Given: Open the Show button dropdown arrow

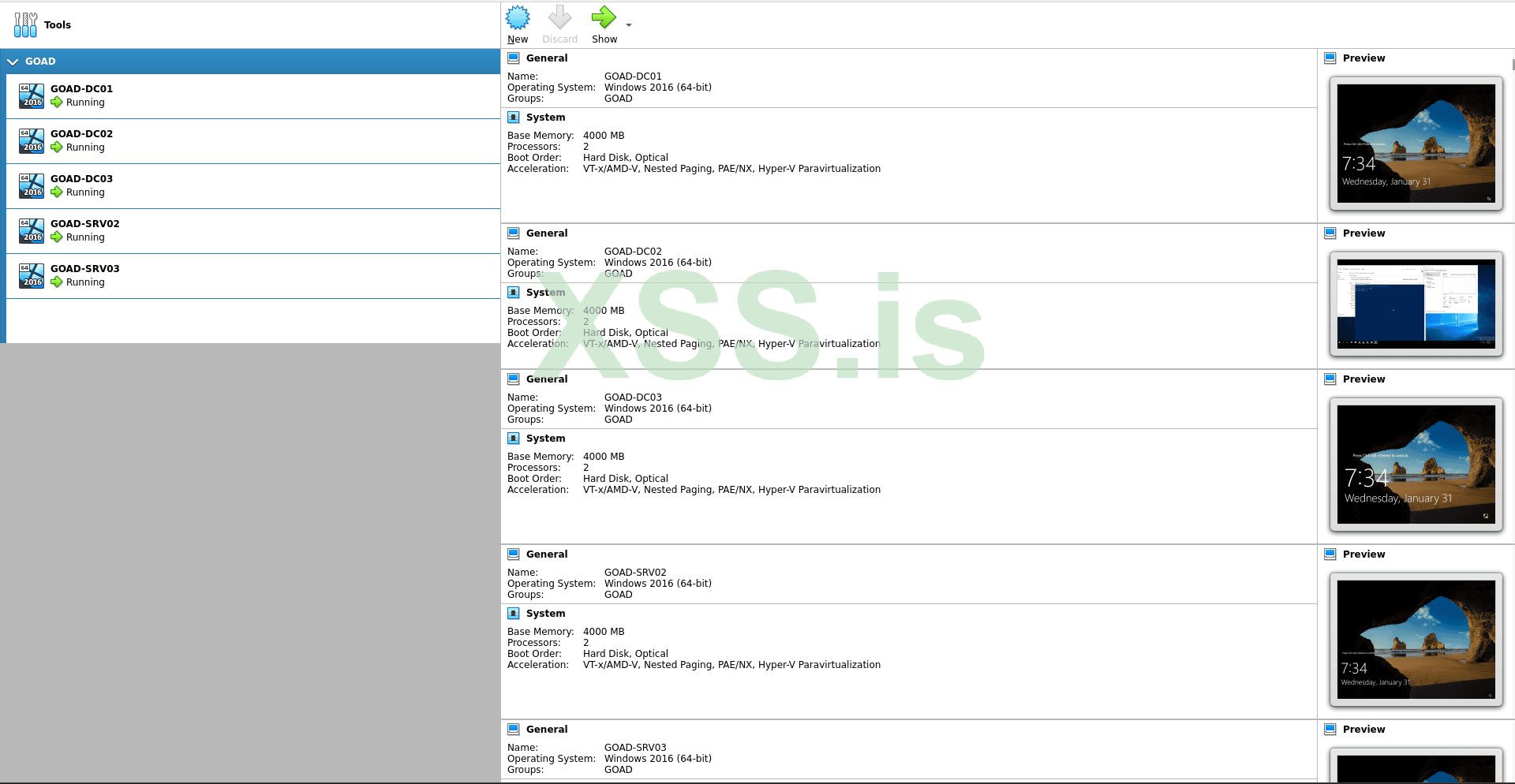Looking at the screenshot, I should 629,25.
